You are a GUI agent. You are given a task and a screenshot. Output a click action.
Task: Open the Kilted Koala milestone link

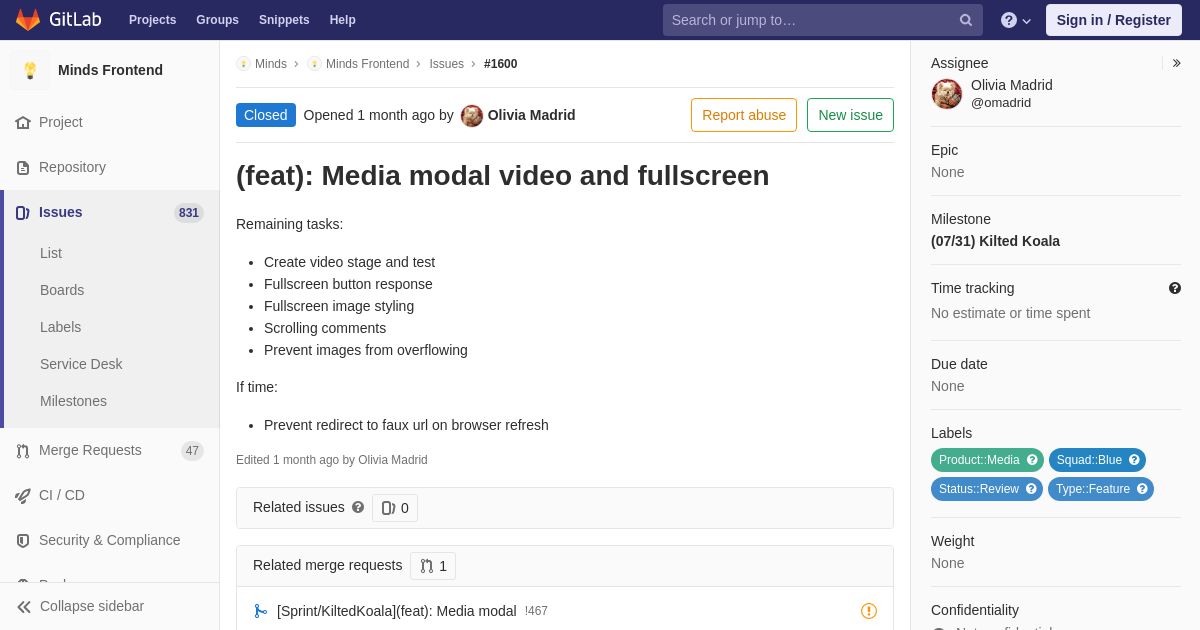point(995,241)
